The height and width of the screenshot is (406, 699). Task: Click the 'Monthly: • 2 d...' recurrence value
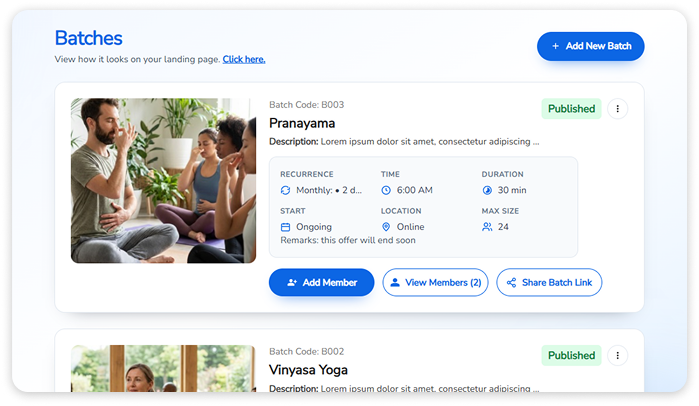[329, 190]
